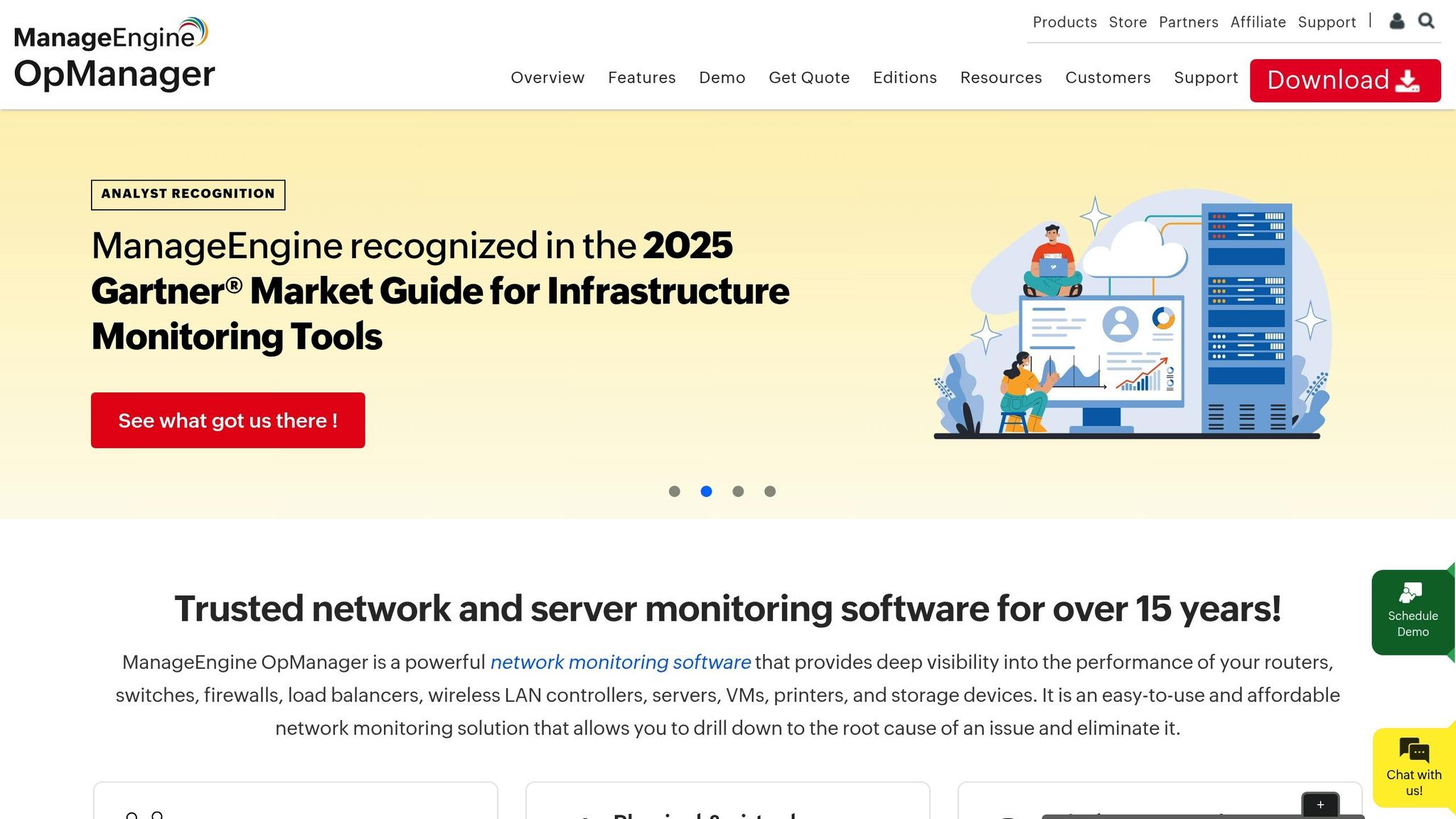Open Support in the main navigation

(x=1206, y=77)
